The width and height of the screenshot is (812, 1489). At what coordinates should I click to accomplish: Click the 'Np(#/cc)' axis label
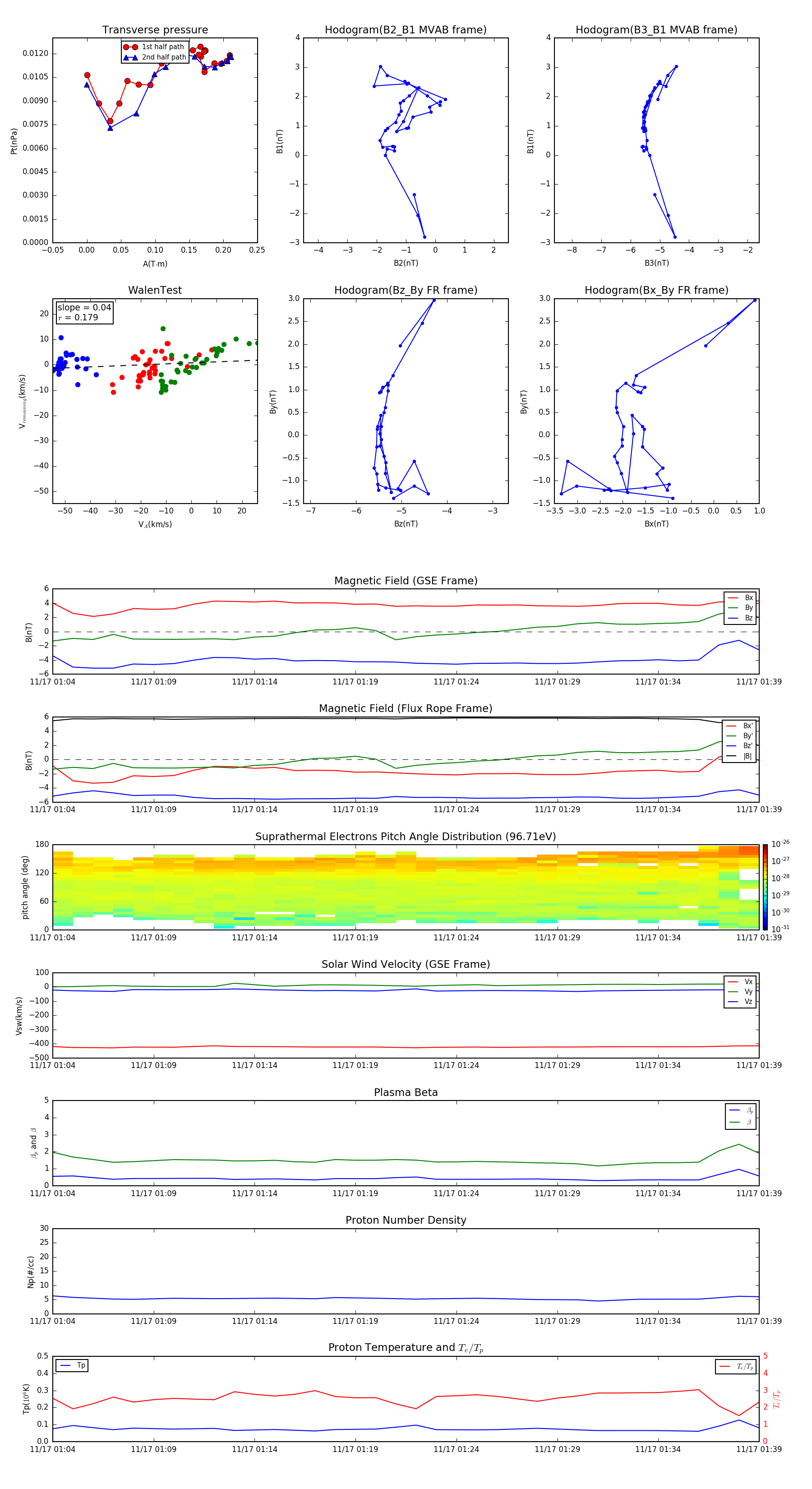[x=31, y=1272]
